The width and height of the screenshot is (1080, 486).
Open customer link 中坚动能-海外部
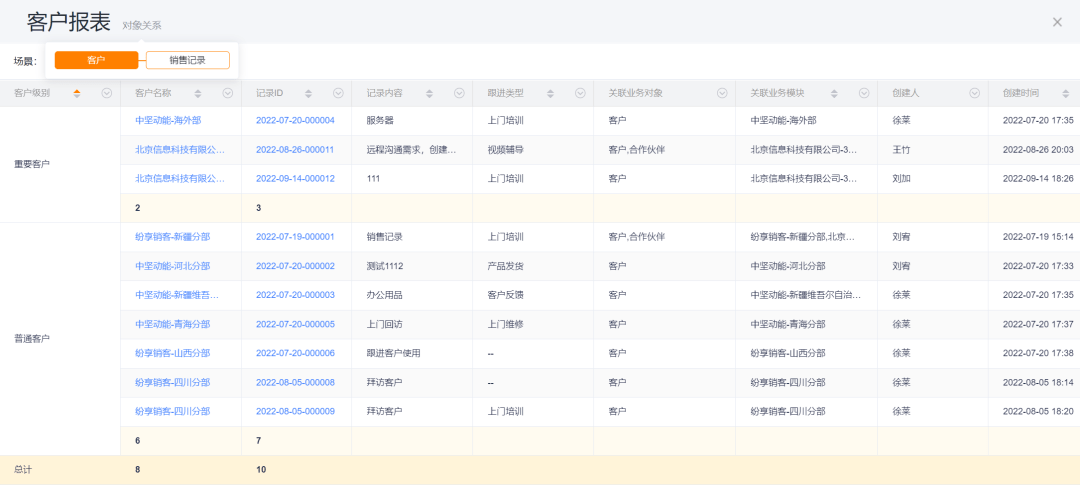coord(169,120)
